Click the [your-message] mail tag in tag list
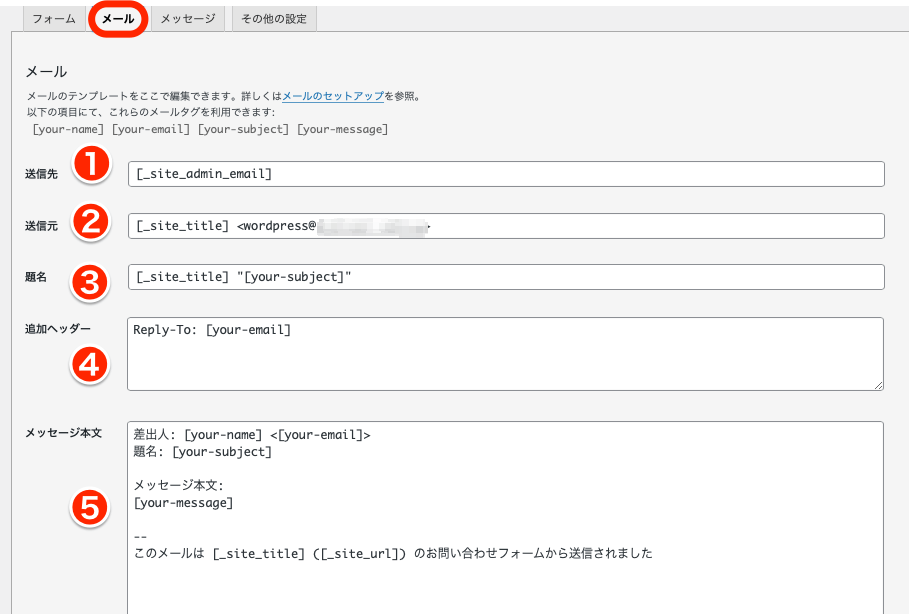 click(342, 129)
